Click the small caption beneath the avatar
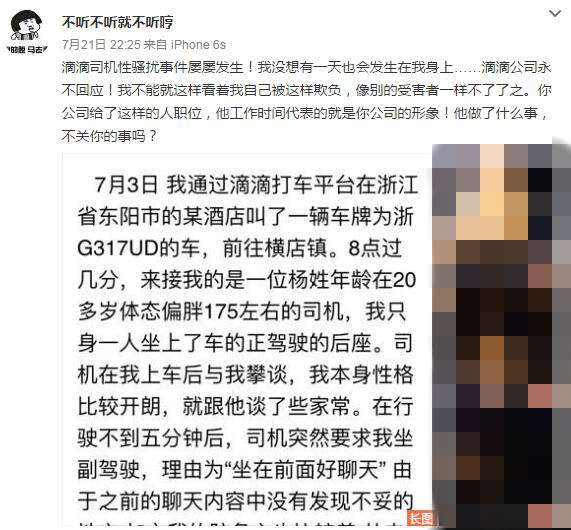This screenshot has height=530, width=571. [27, 50]
